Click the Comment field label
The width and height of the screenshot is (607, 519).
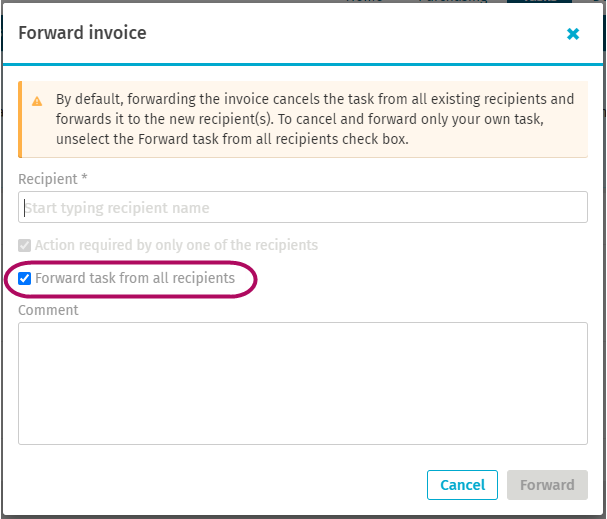48,310
